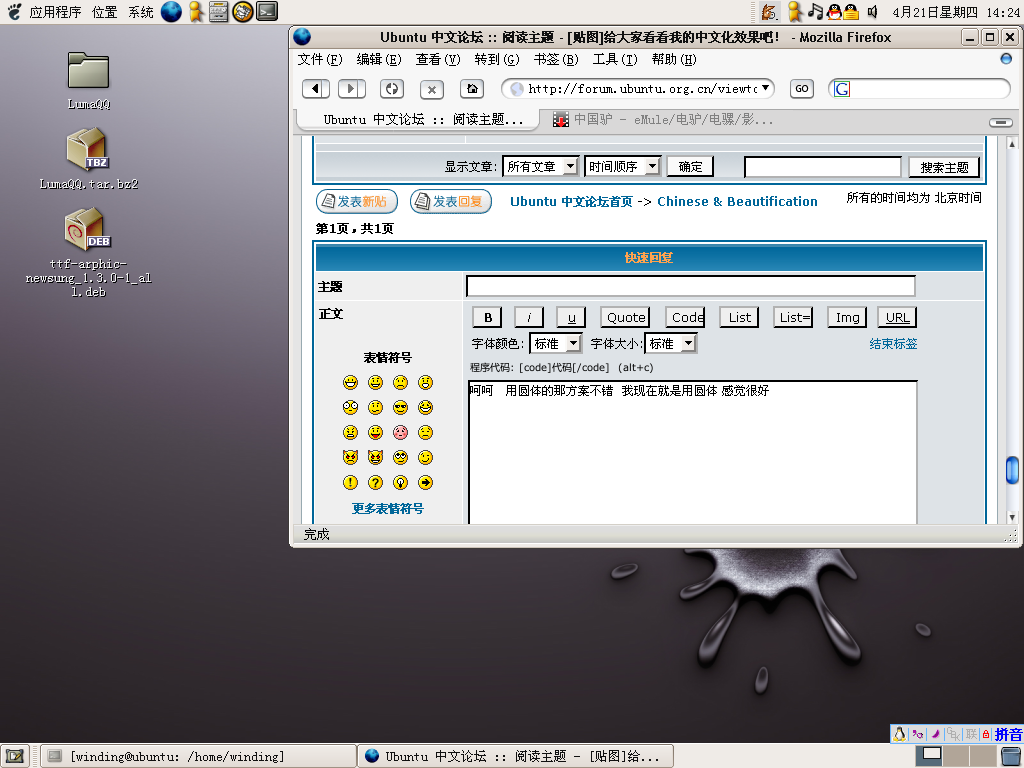The width and height of the screenshot is (1024, 768).
Task: Insert the angry gritting-teeth smiley
Action: coord(351,432)
